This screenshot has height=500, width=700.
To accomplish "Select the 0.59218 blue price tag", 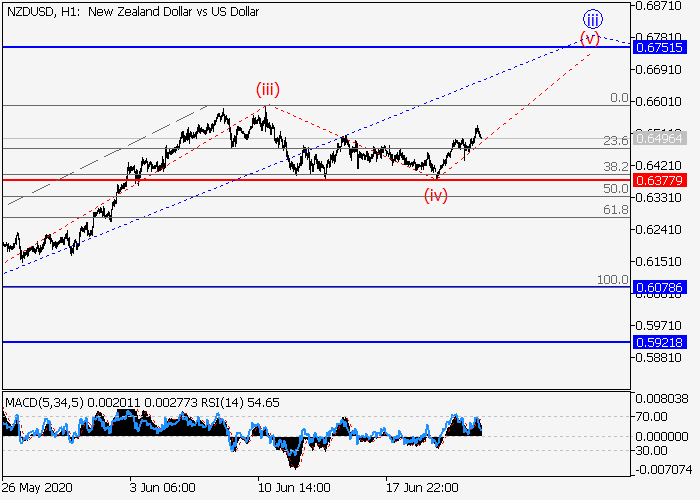I will pyautogui.click(x=660, y=342).
